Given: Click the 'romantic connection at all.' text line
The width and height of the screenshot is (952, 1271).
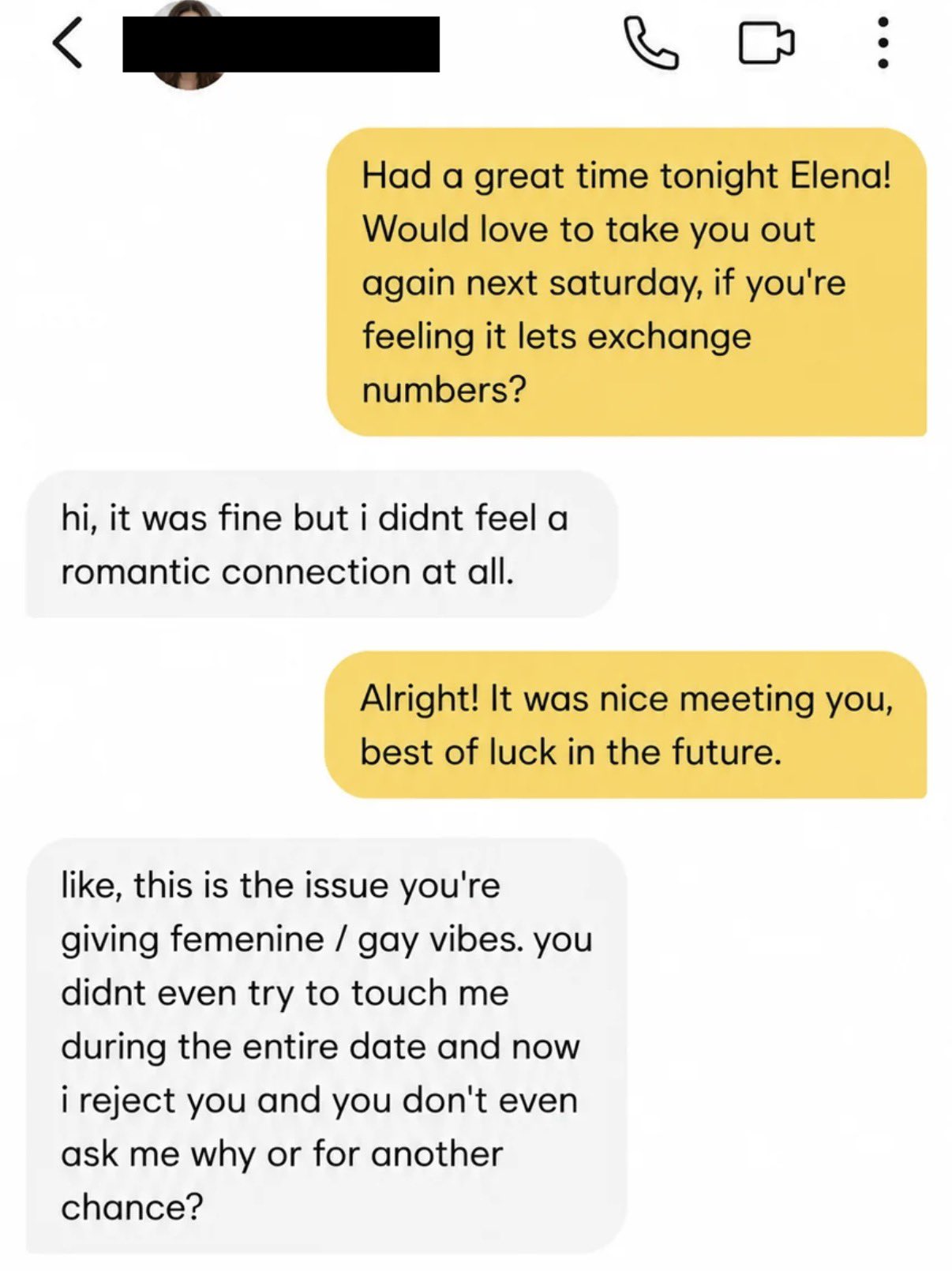Looking at the screenshot, I should click(287, 572).
